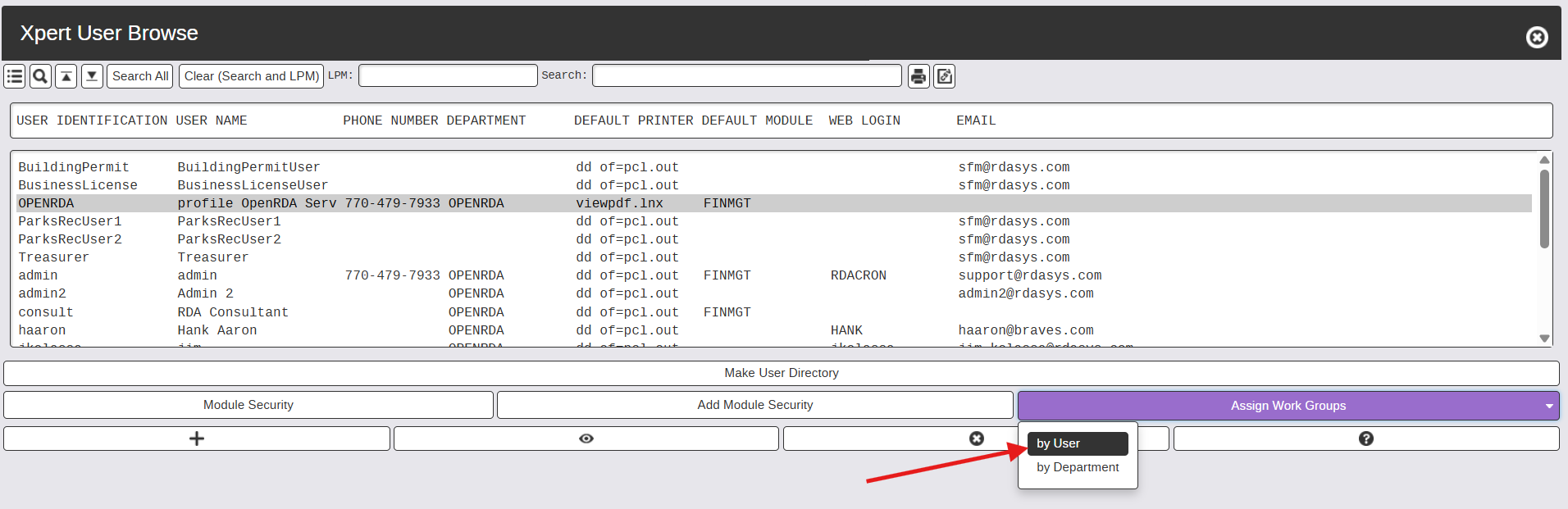Click haaron@braves.com email cell
Image resolution: width=1568 pixels, height=509 pixels.
pyautogui.click(x=1026, y=330)
